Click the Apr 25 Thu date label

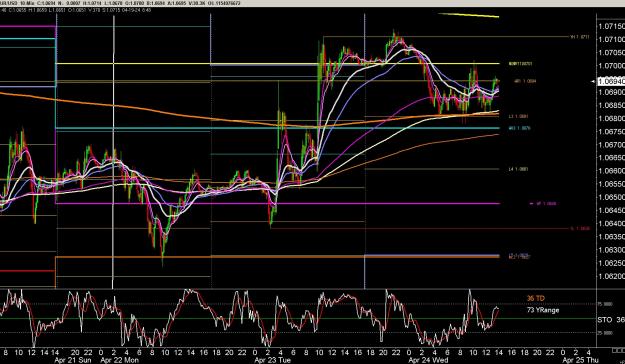pyautogui.click(x=580, y=360)
